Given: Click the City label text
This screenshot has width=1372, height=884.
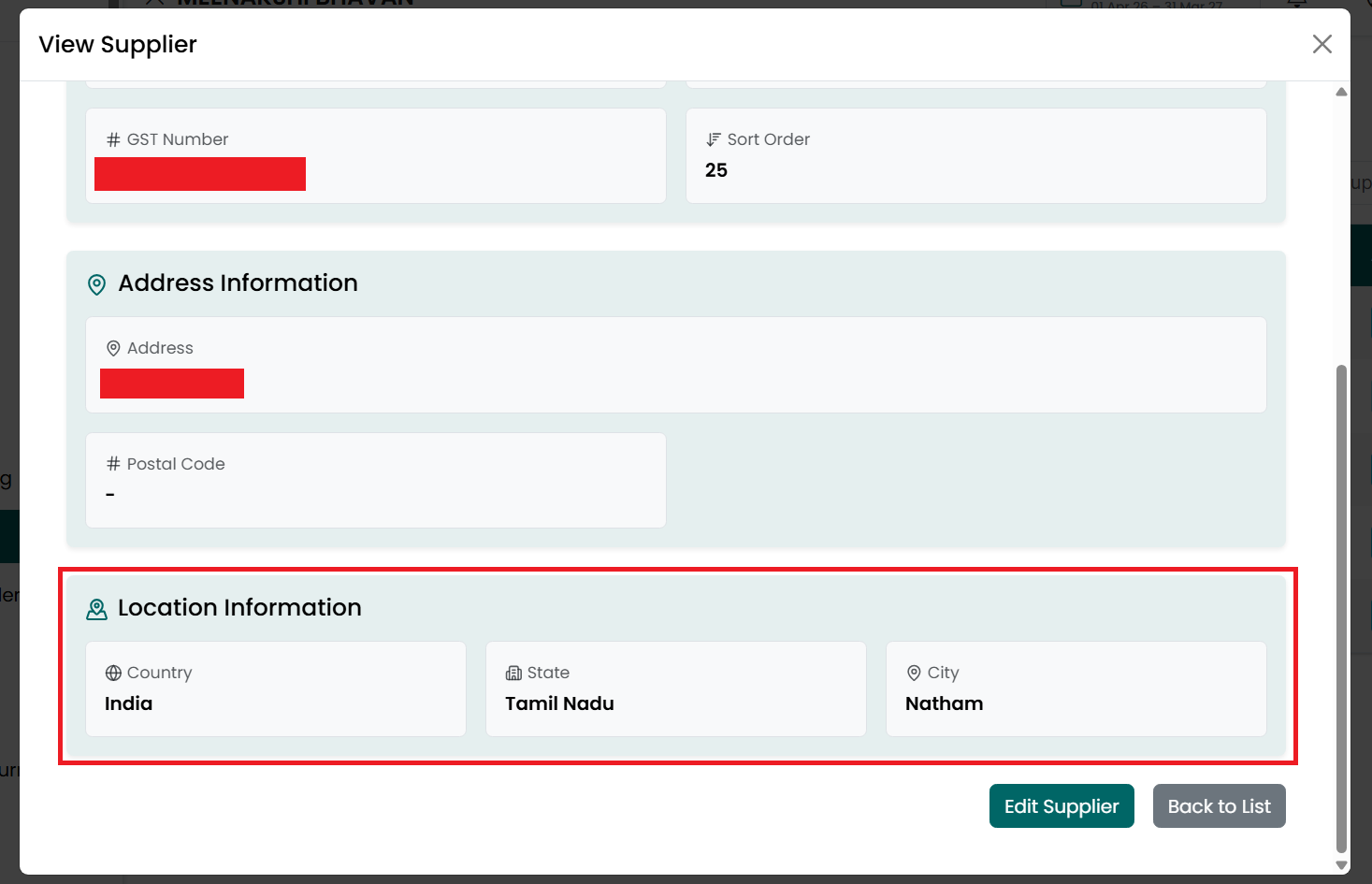Looking at the screenshot, I should pyautogui.click(x=943, y=673).
